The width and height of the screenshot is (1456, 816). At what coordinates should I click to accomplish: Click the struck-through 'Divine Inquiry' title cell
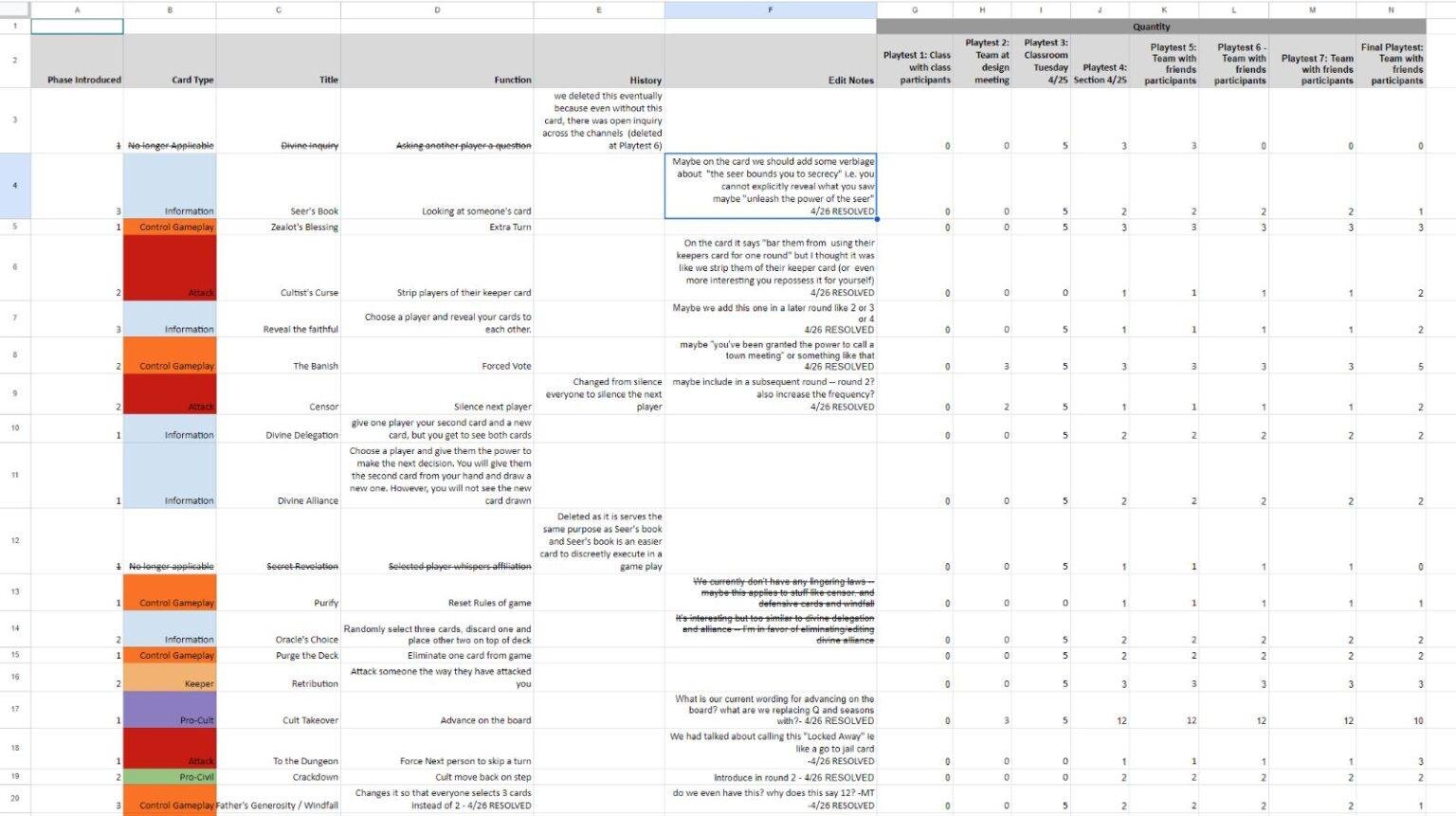pos(279,120)
